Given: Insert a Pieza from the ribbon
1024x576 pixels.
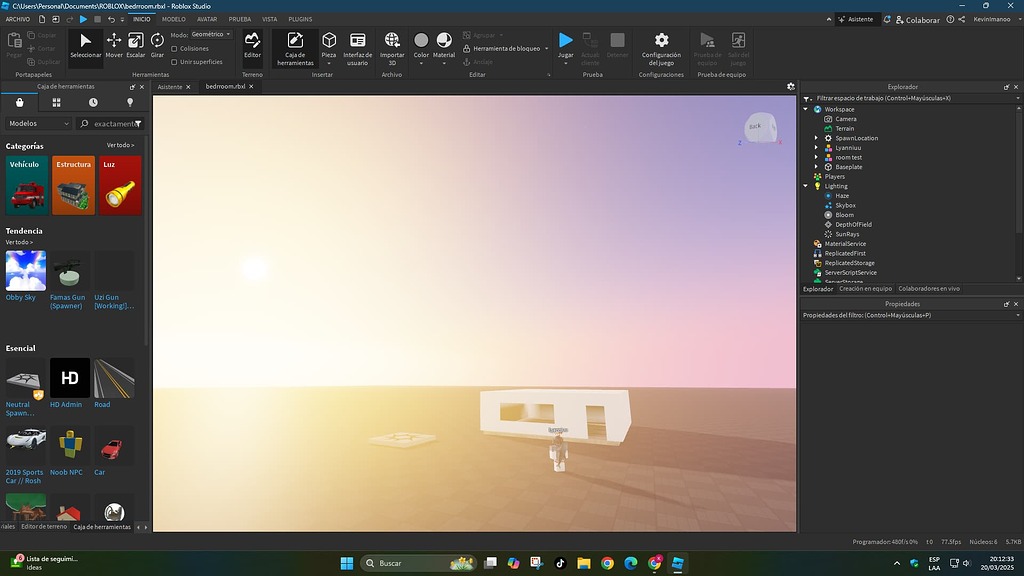Looking at the screenshot, I should click(328, 42).
